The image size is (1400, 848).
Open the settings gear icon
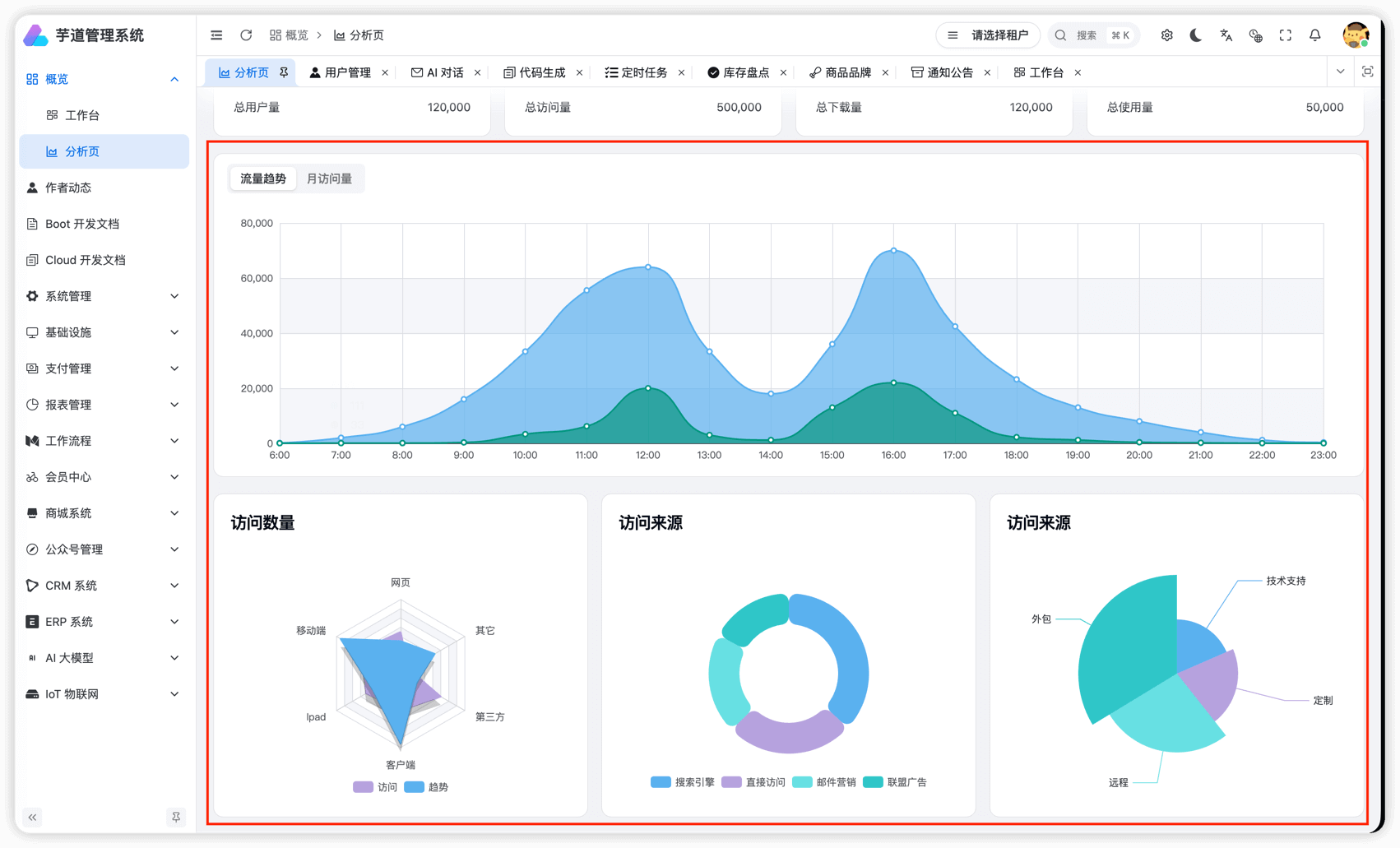coord(1166,35)
